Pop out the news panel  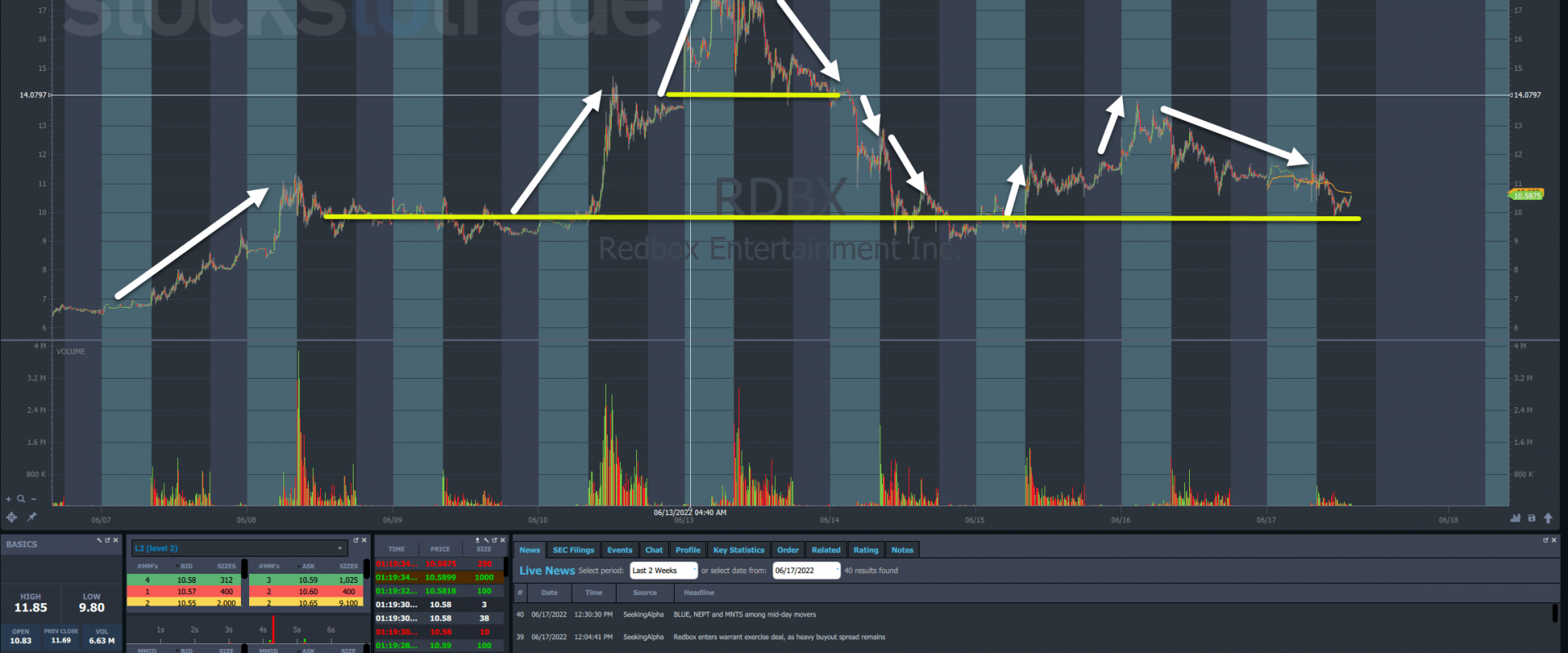1545,540
